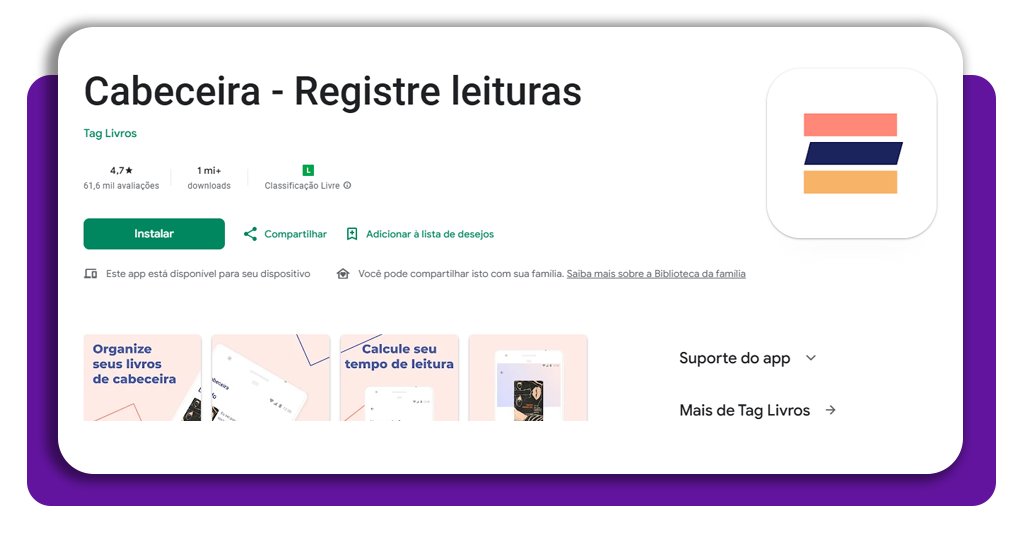Open the screenshot showing a tilted phone
The height and width of the screenshot is (536, 1024).
click(270, 377)
